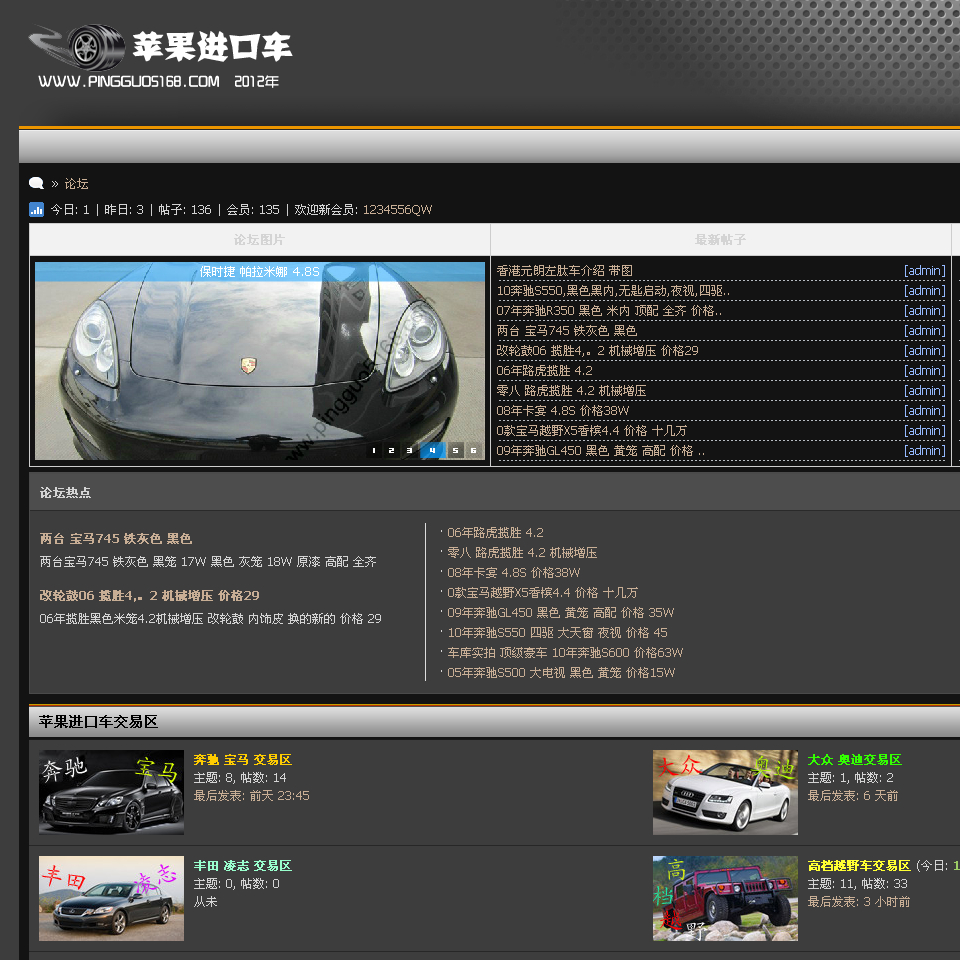
Task: Open latest post 0款宝马越野X5香槟4.4
Action: tap(591, 430)
